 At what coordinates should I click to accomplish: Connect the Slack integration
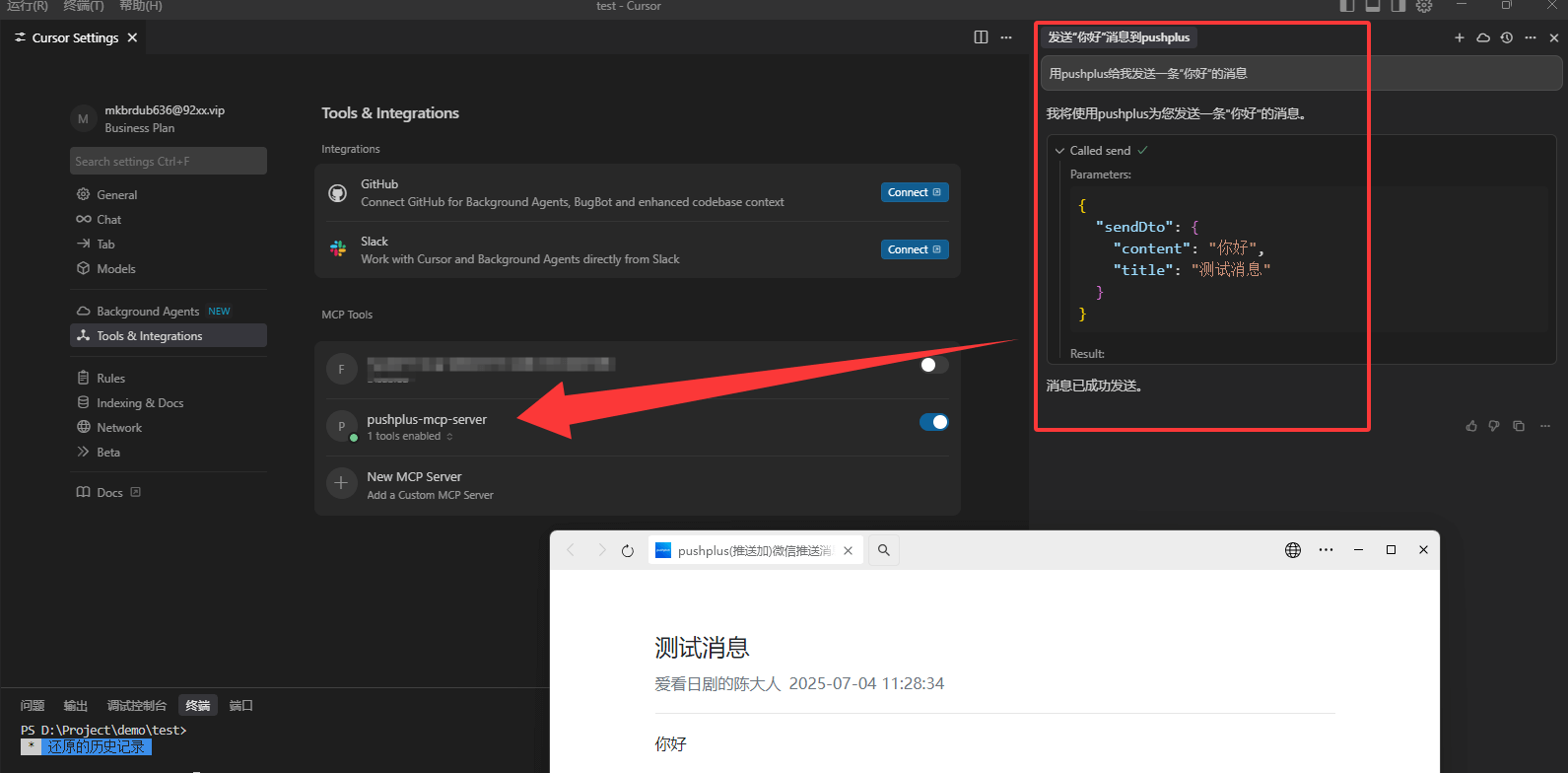tap(915, 249)
